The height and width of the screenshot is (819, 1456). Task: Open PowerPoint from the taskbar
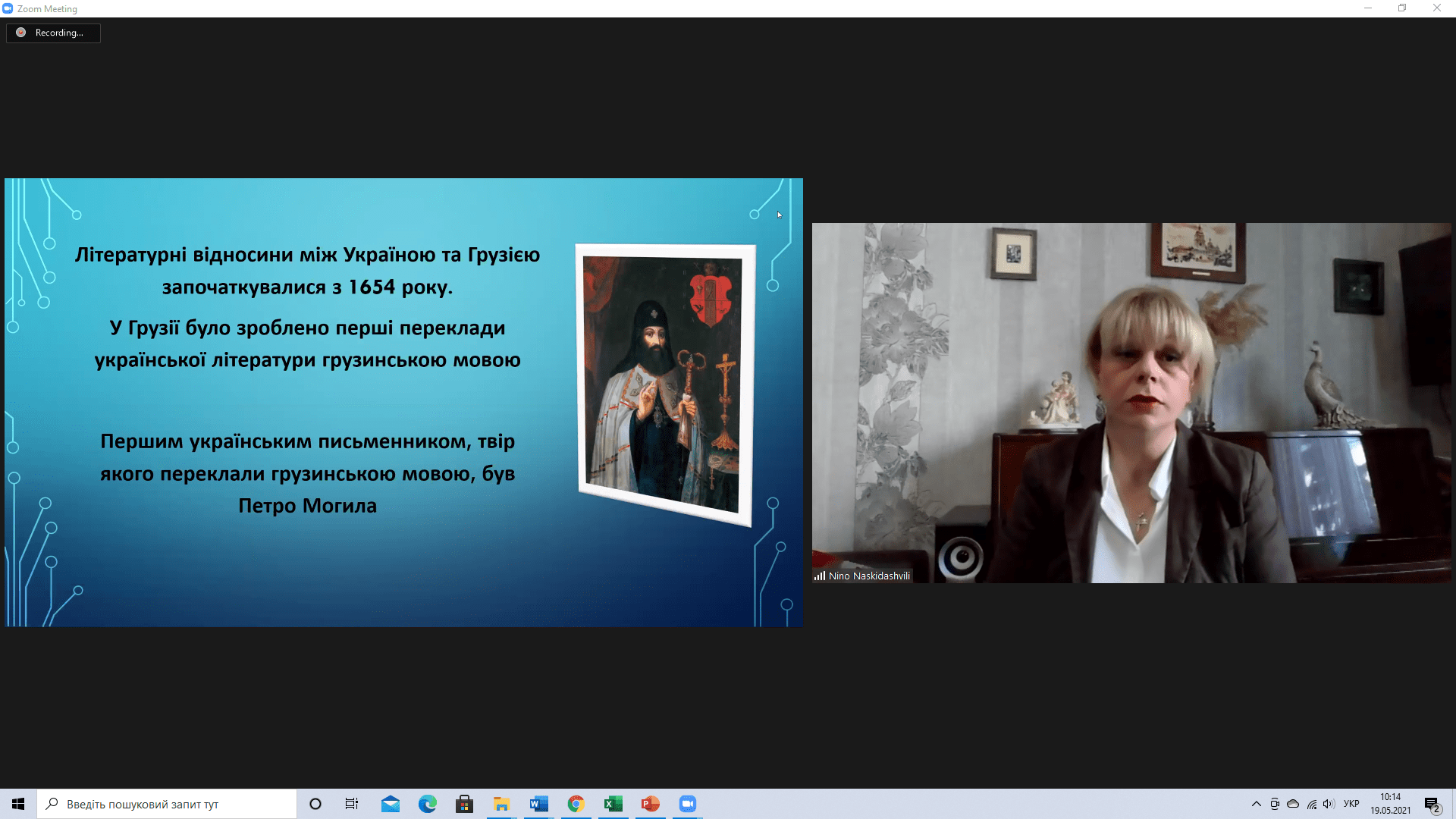click(650, 804)
